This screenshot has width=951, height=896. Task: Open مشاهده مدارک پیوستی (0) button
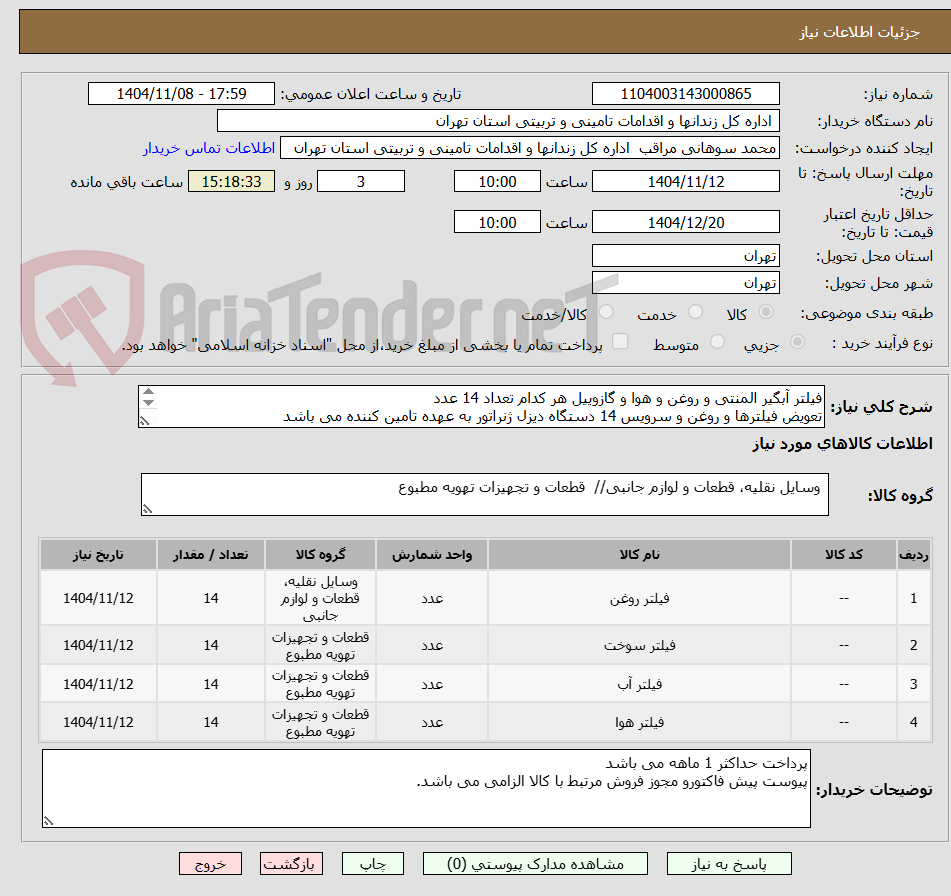click(x=535, y=864)
